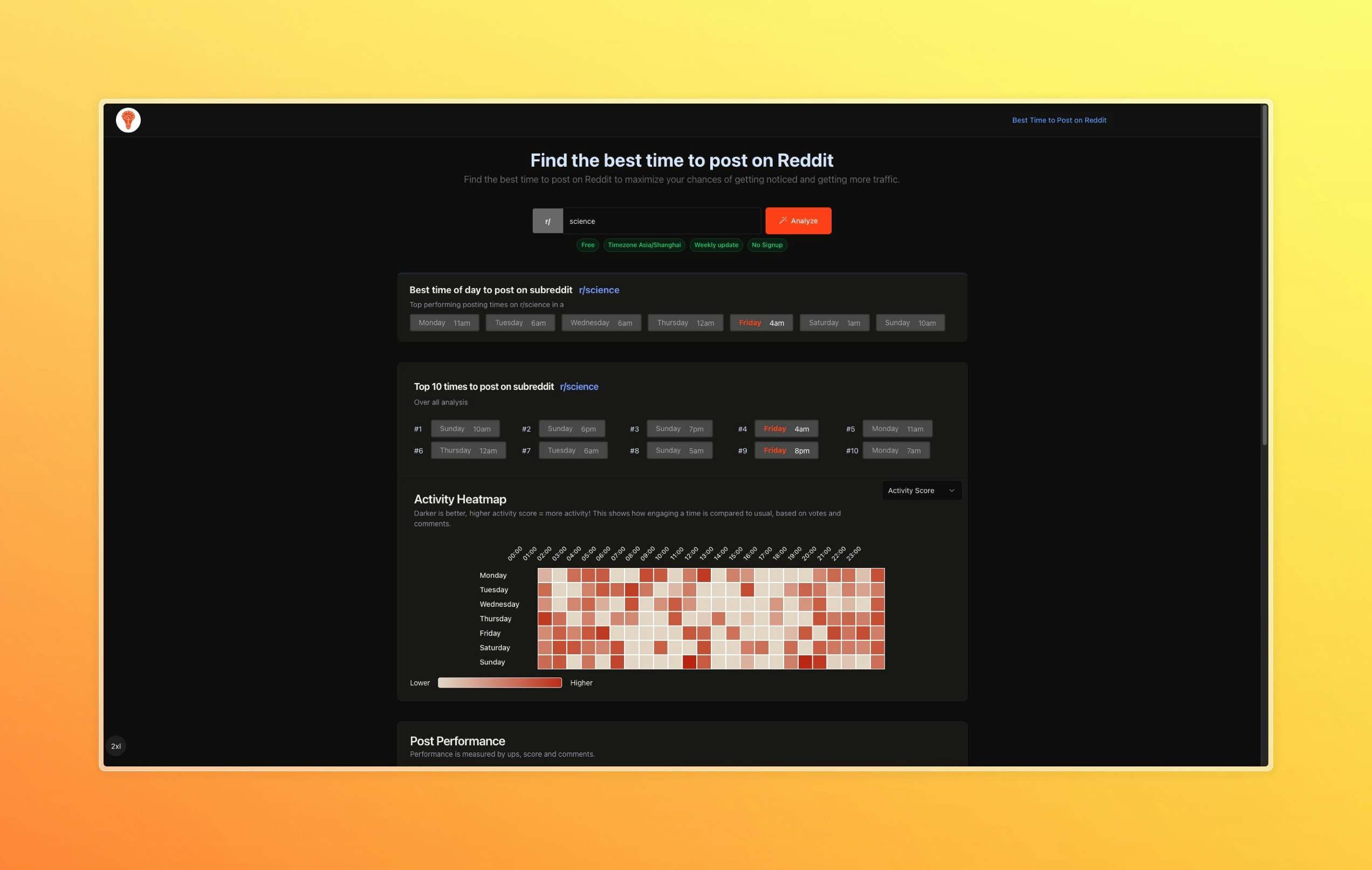Click the Monday row label in heatmap

click(493, 576)
